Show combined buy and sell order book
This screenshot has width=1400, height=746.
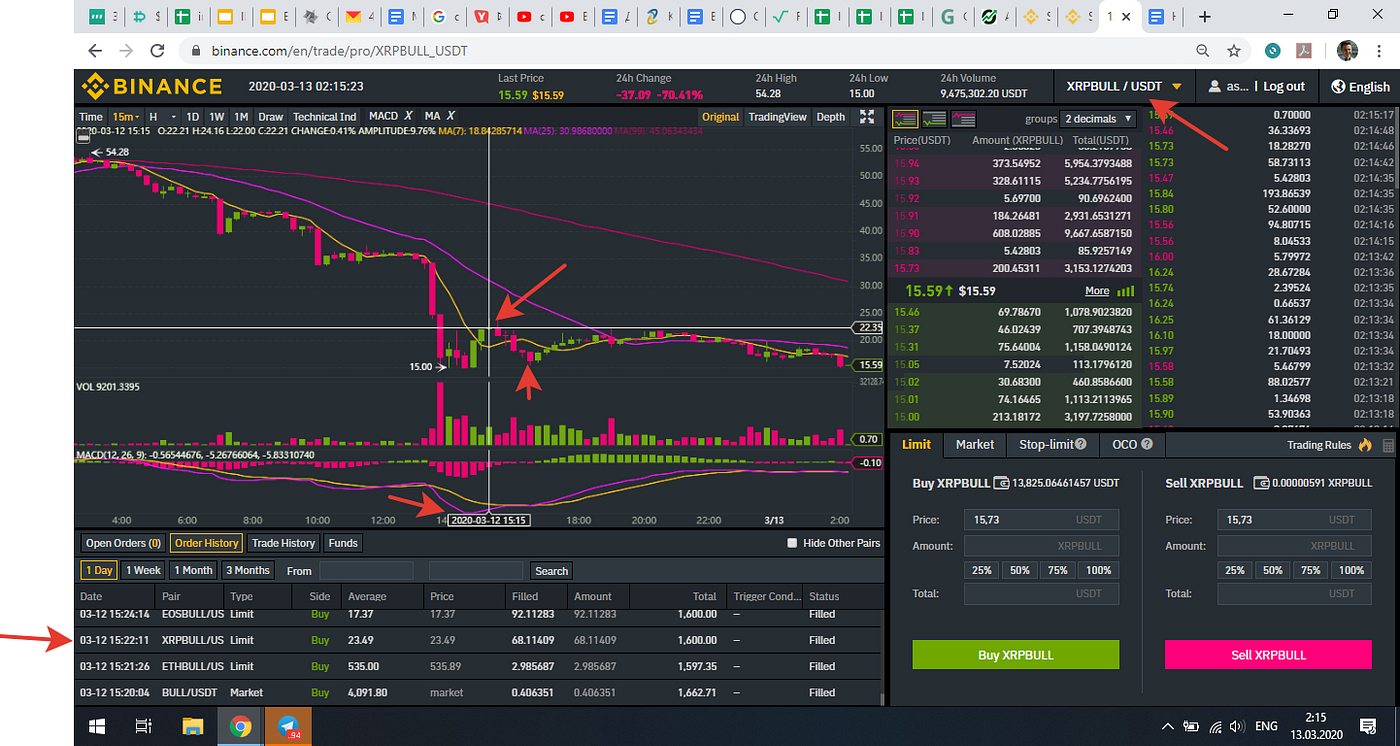[904, 118]
